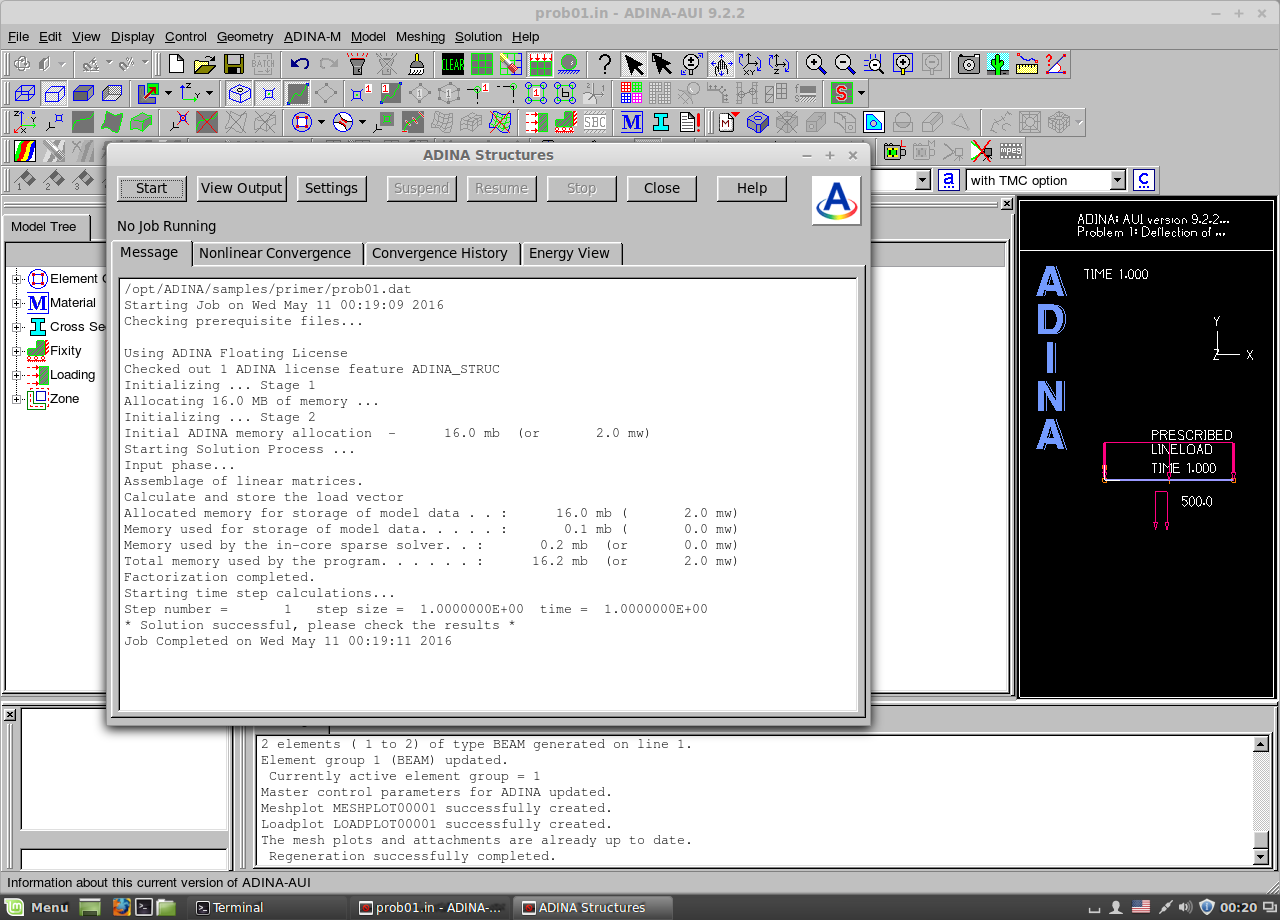Click the View Output button
Screen dimensions: 1280x920
click(x=242, y=188)
